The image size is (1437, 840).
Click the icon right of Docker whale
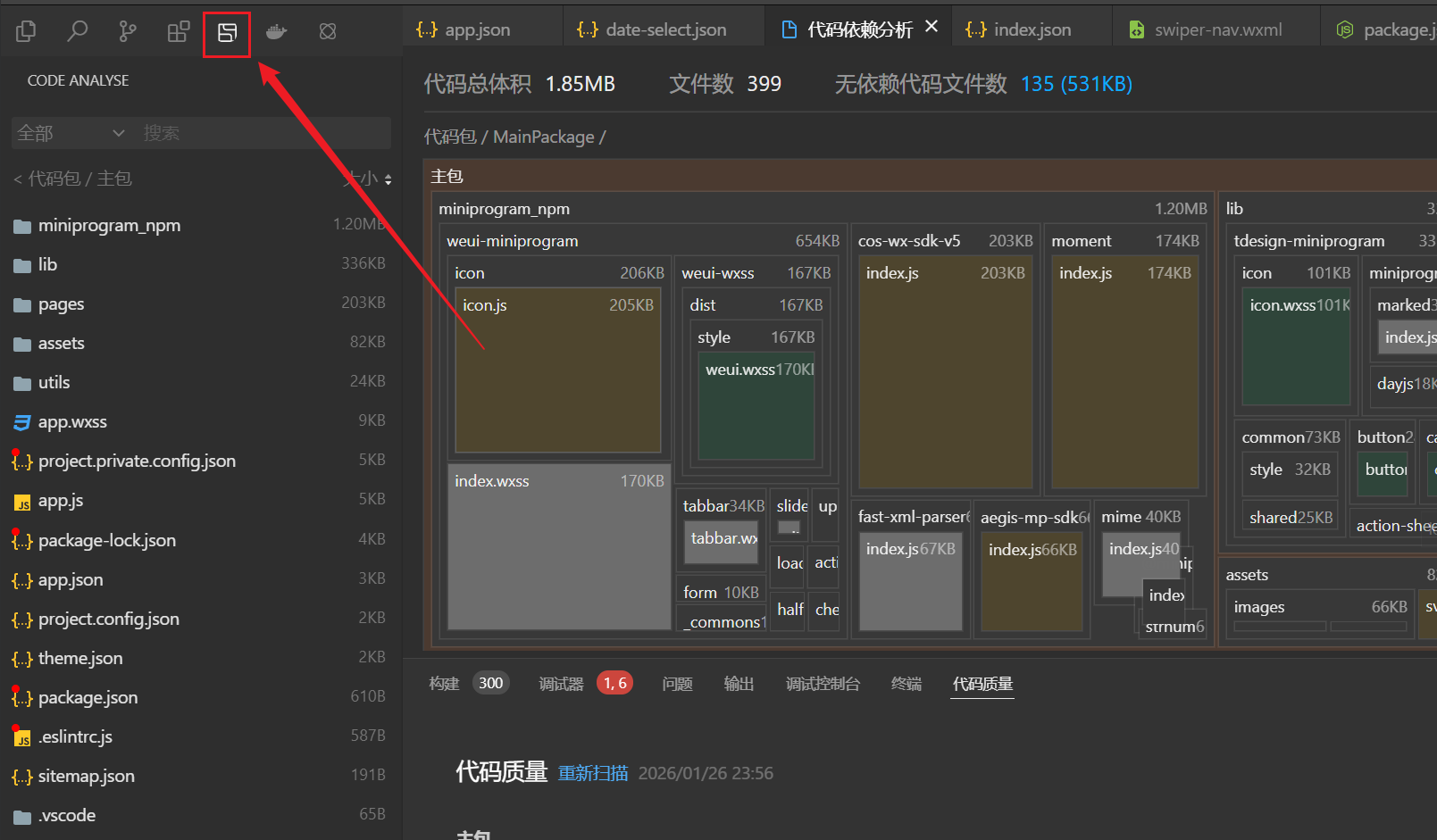[x=328, y=32]
